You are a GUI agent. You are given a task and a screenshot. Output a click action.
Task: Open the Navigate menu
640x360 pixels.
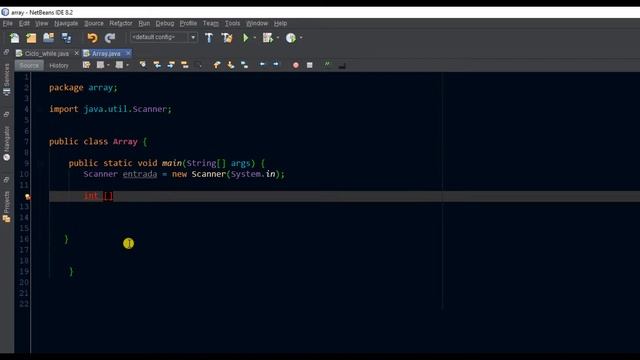(x=66, y=23)
